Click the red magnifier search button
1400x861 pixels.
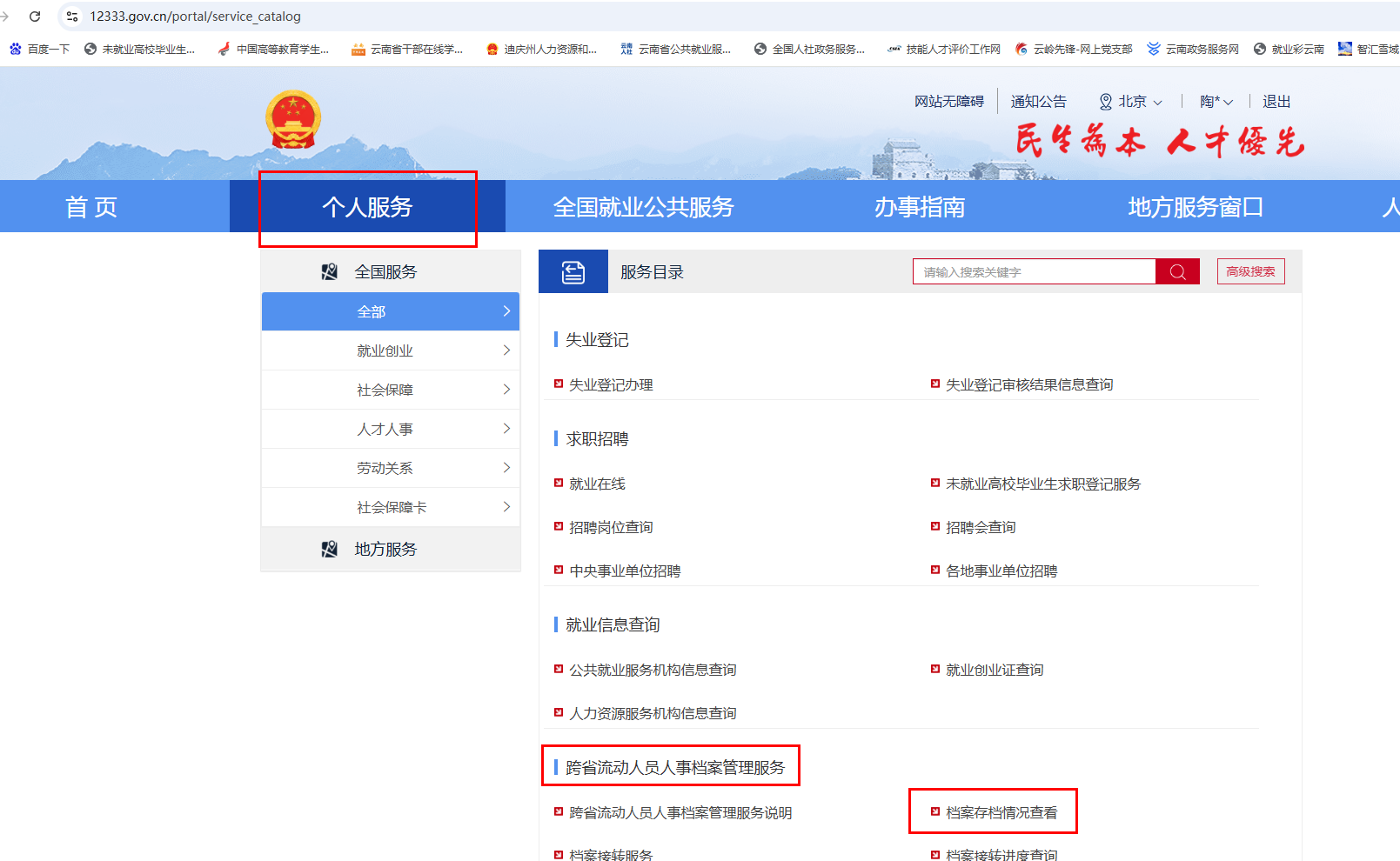click(1177, 272)
